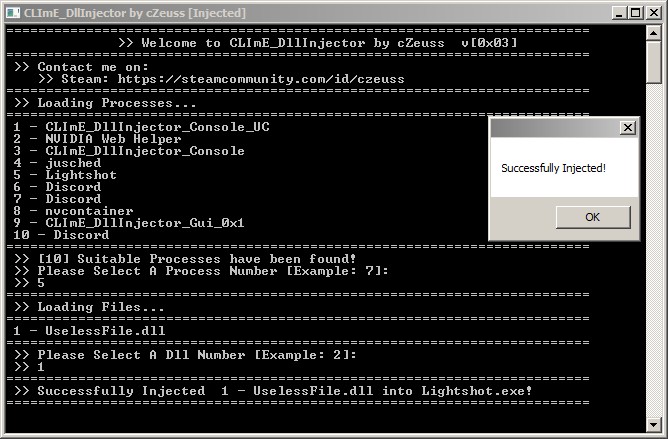Click the final Successfully Injected console line

point(273,391)
